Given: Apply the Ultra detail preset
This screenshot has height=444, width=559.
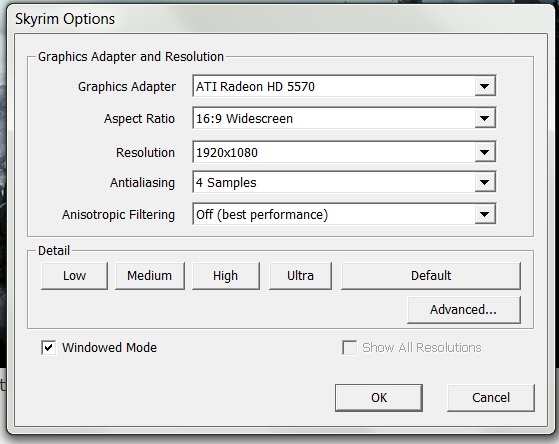Looking at the screenshot, I should tap(300, 276).
